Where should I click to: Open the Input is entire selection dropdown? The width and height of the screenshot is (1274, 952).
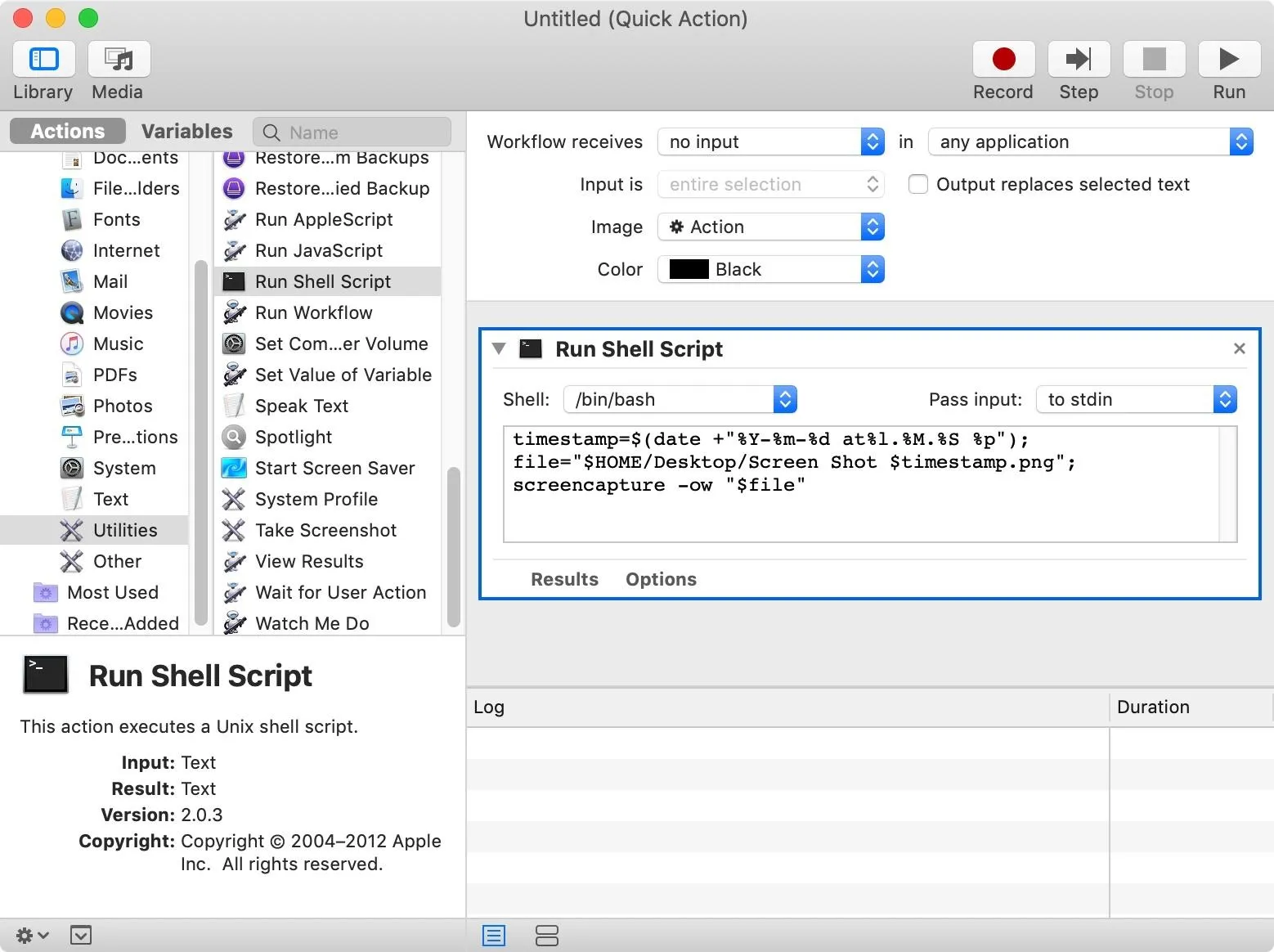771,184
